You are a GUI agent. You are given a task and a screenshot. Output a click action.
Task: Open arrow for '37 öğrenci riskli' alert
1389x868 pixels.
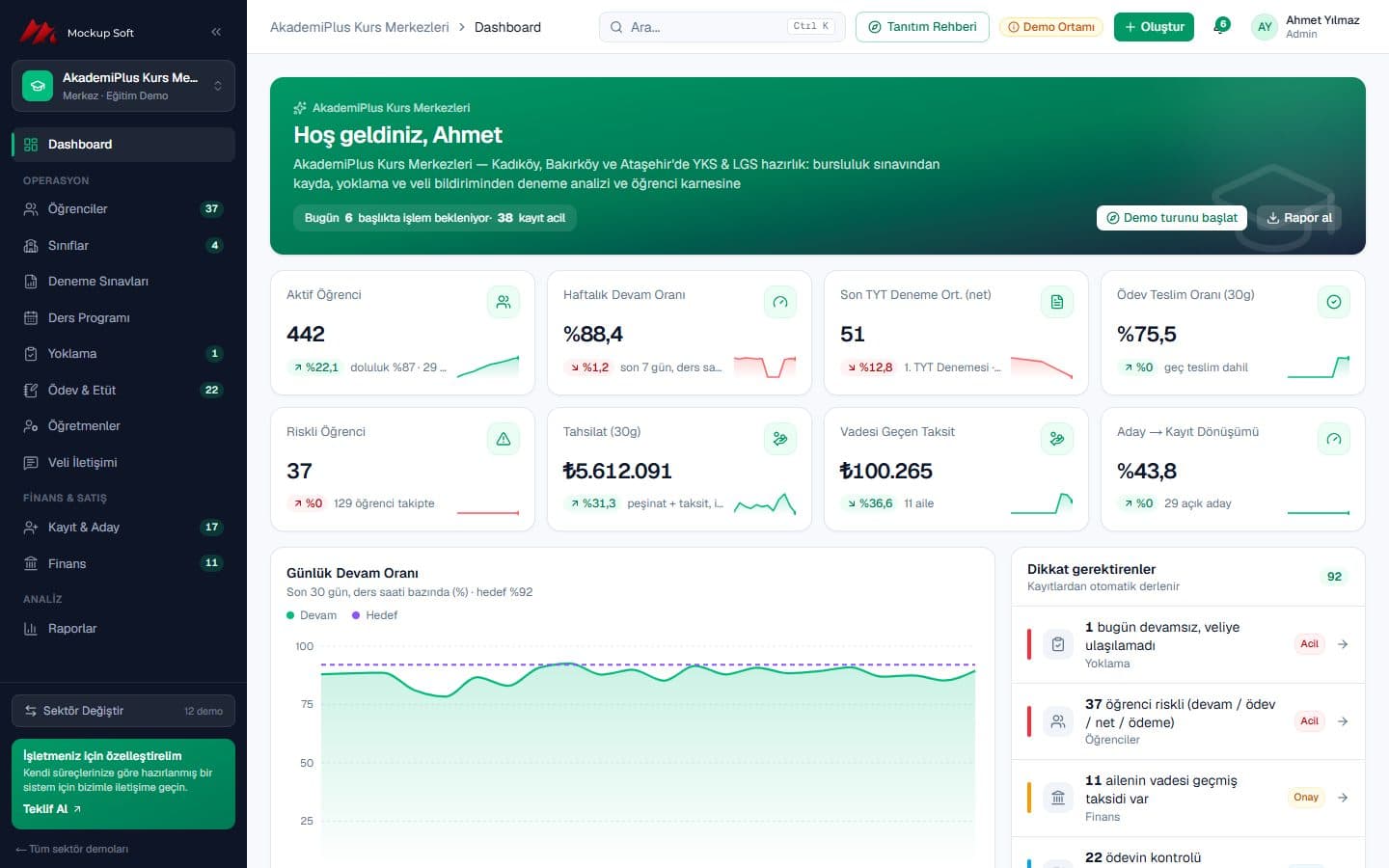1343,721
